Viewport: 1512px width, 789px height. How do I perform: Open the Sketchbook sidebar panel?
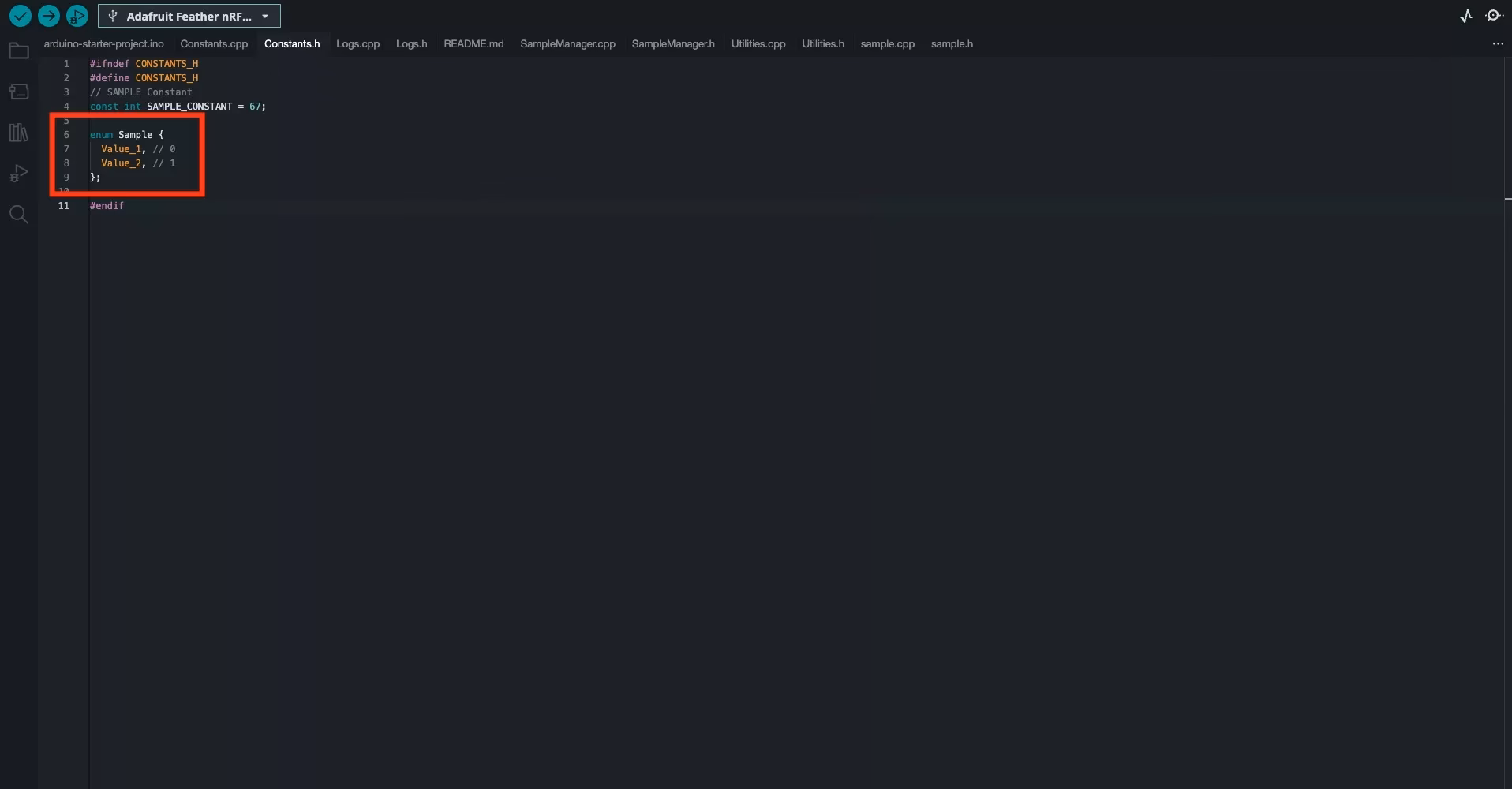(17, 50)
